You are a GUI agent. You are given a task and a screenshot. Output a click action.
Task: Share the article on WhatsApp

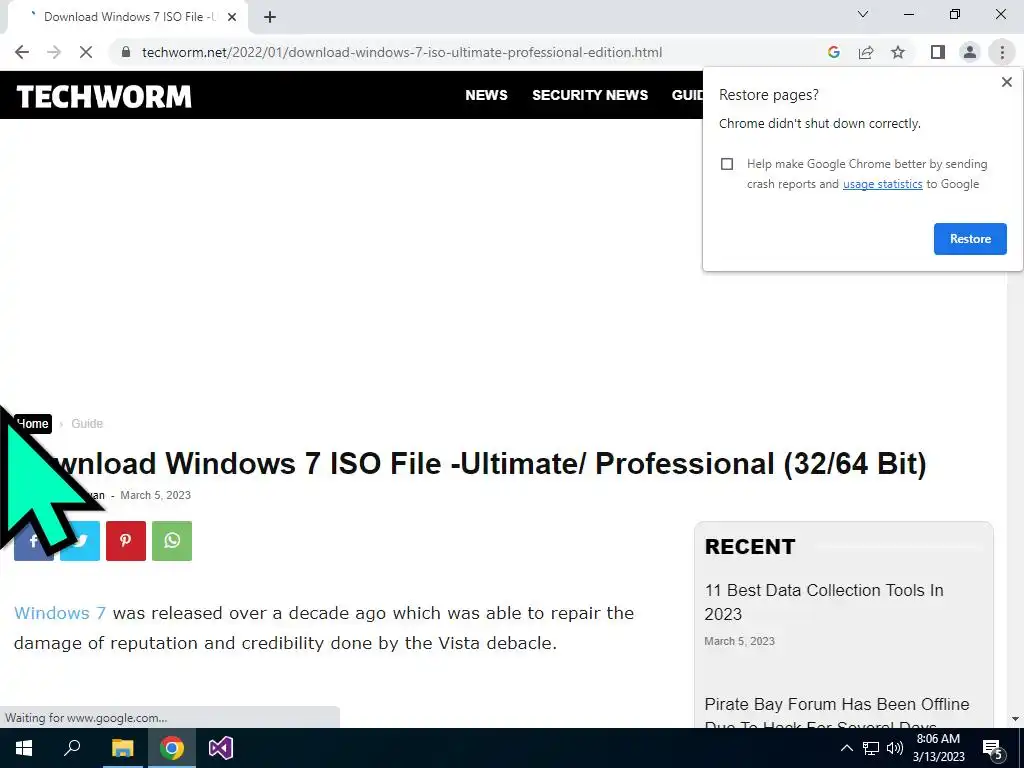(x=172, y=541)
